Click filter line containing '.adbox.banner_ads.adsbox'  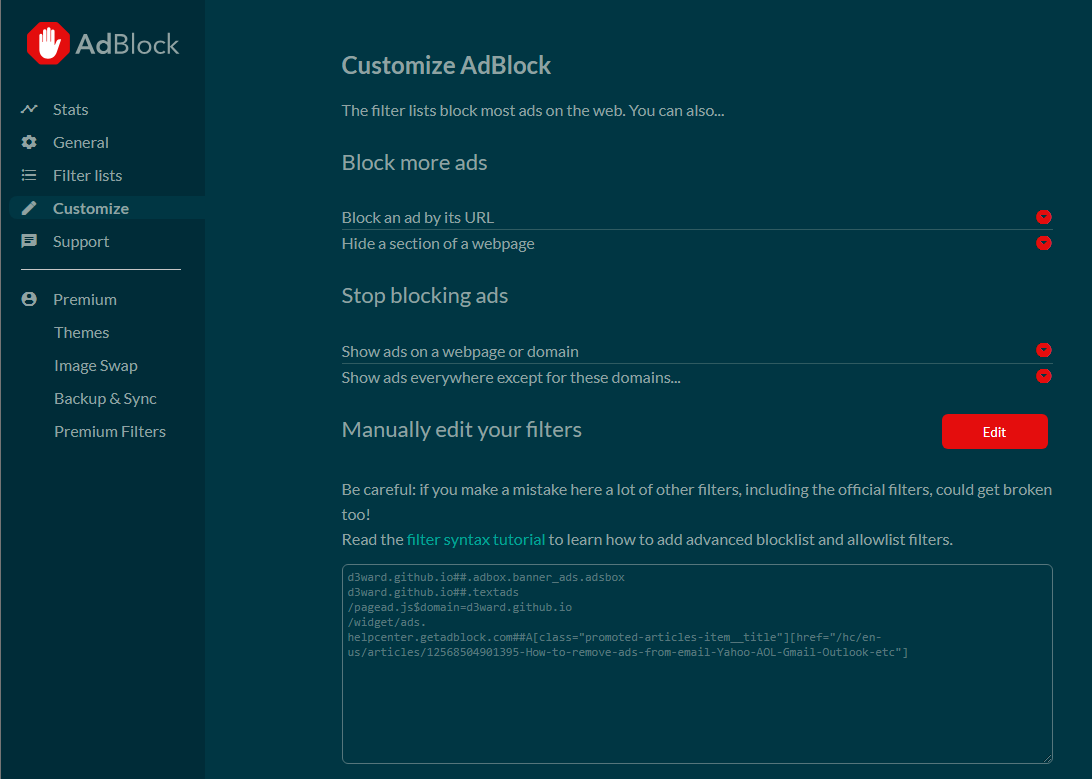tap(486, 577)
